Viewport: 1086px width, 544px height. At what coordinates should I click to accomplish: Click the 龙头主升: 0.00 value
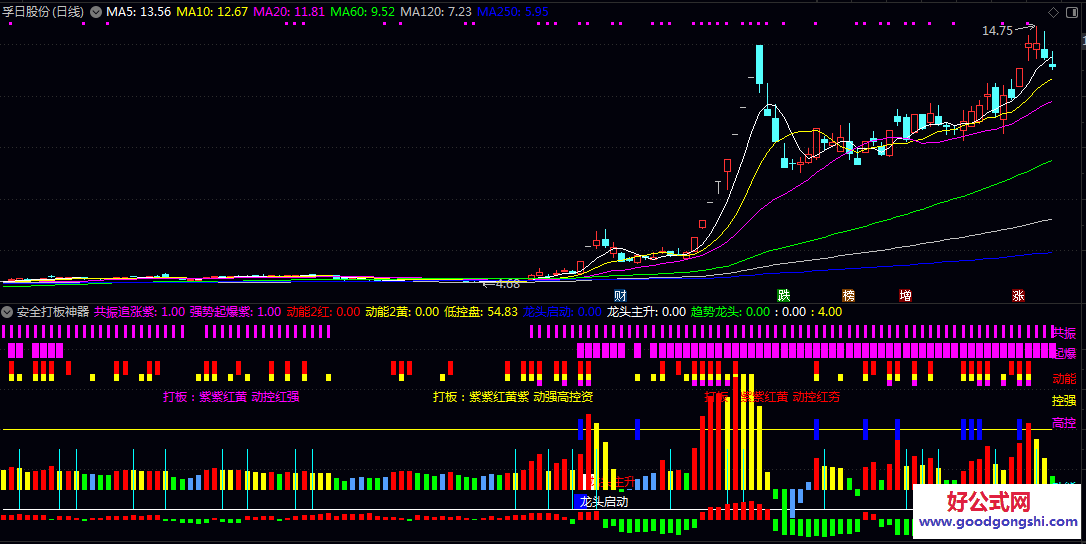tap(646, 312)
